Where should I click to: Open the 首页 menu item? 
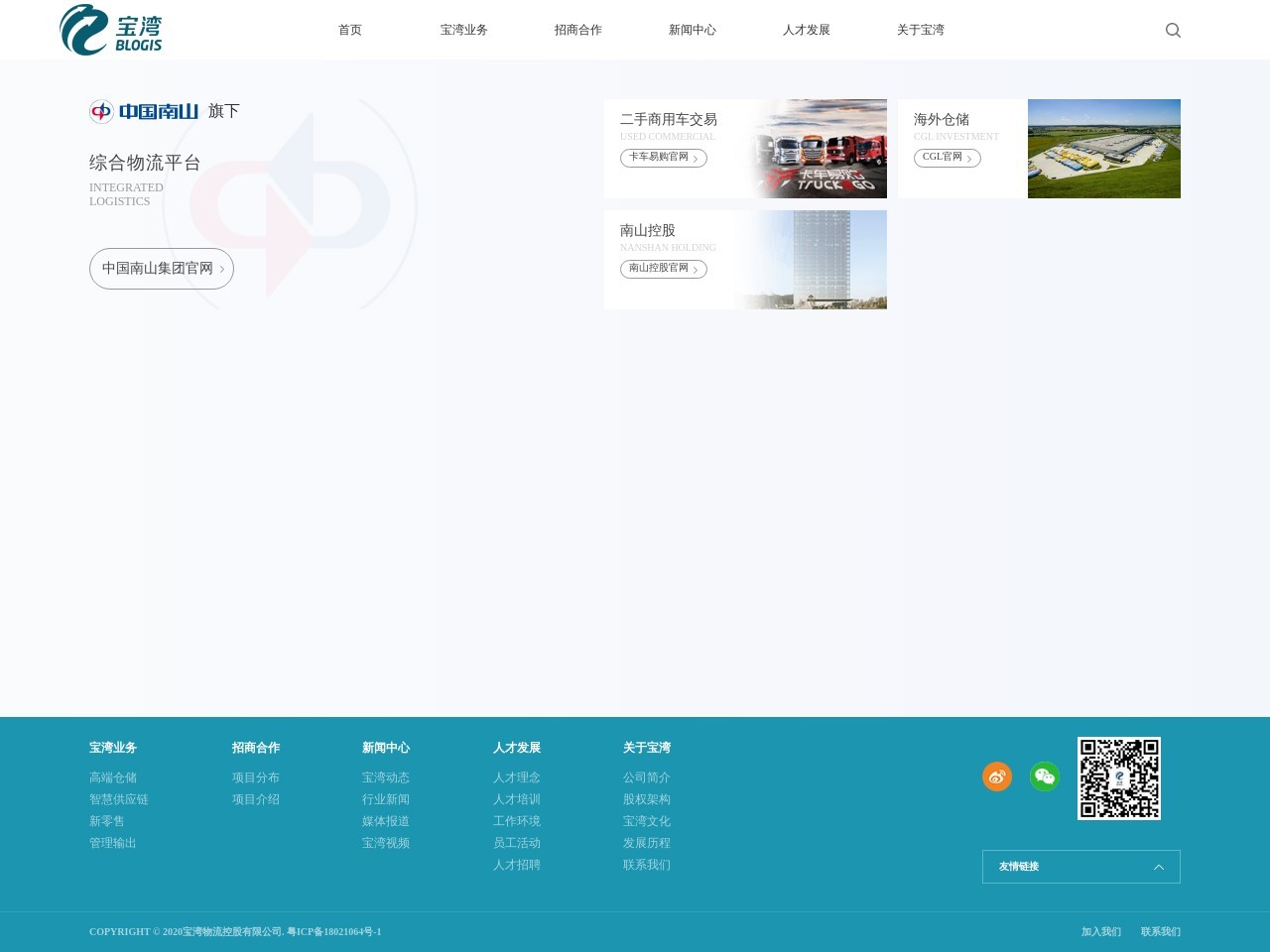pyautogui.click(x=350, y=30)
